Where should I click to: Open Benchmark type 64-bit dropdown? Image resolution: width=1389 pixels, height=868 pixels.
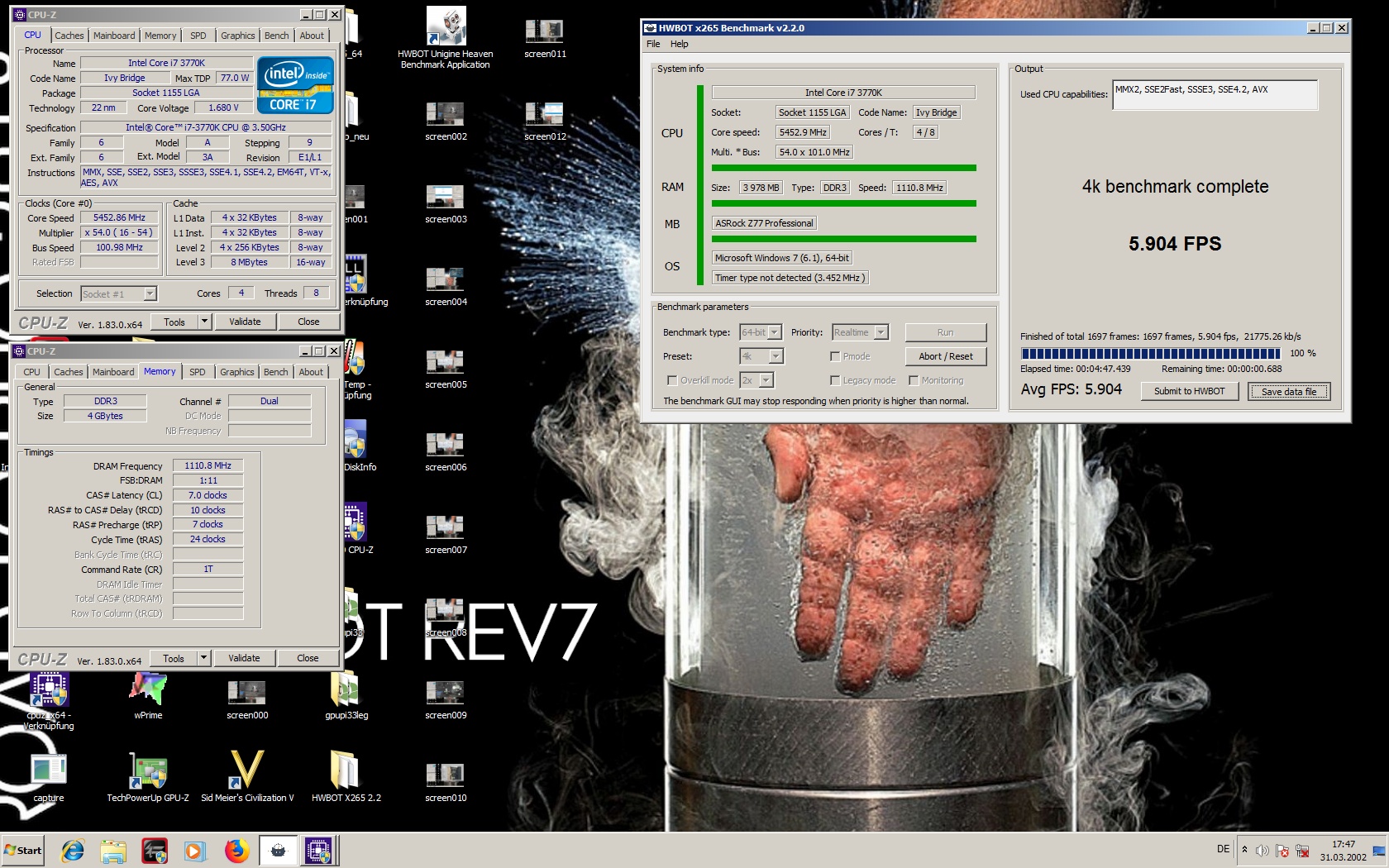[x=761, y=332]
